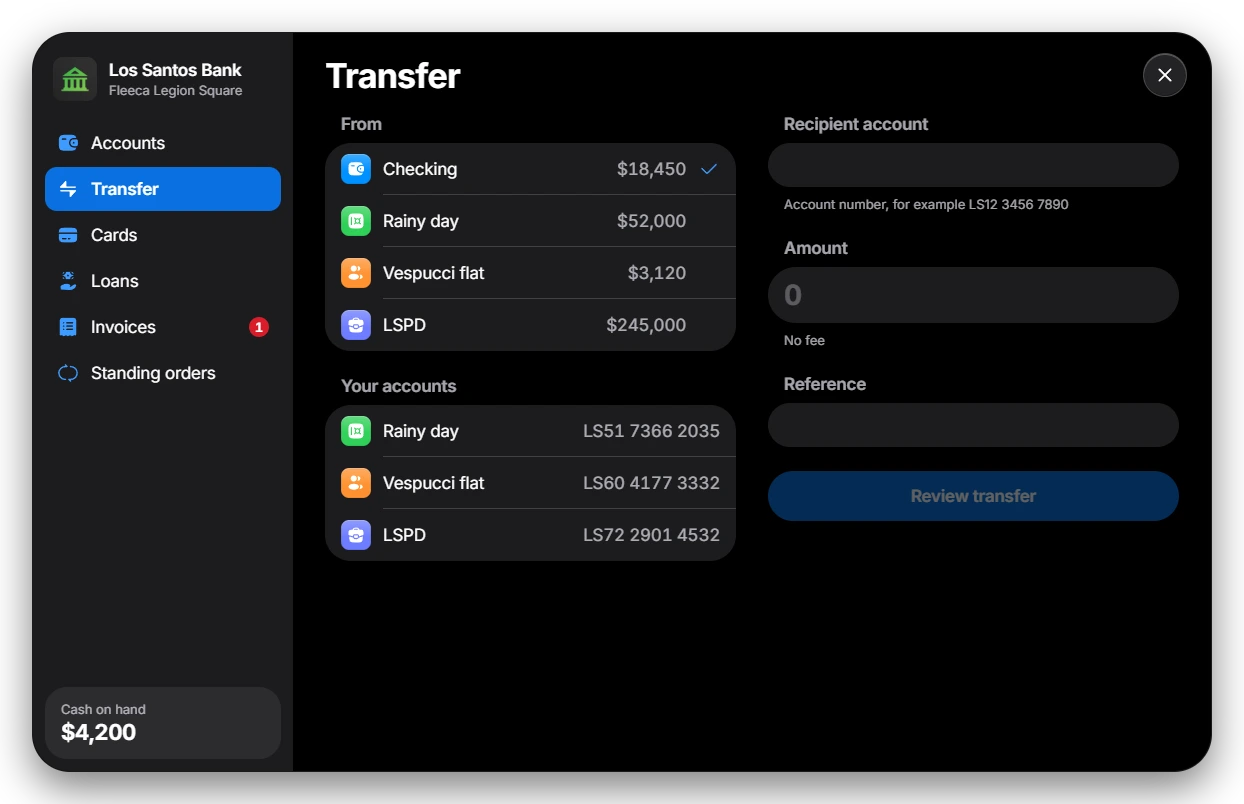The image size is (1244, 804).
Task: Click the Accounts wallet icon in sidebar
Action: [68, 143]
